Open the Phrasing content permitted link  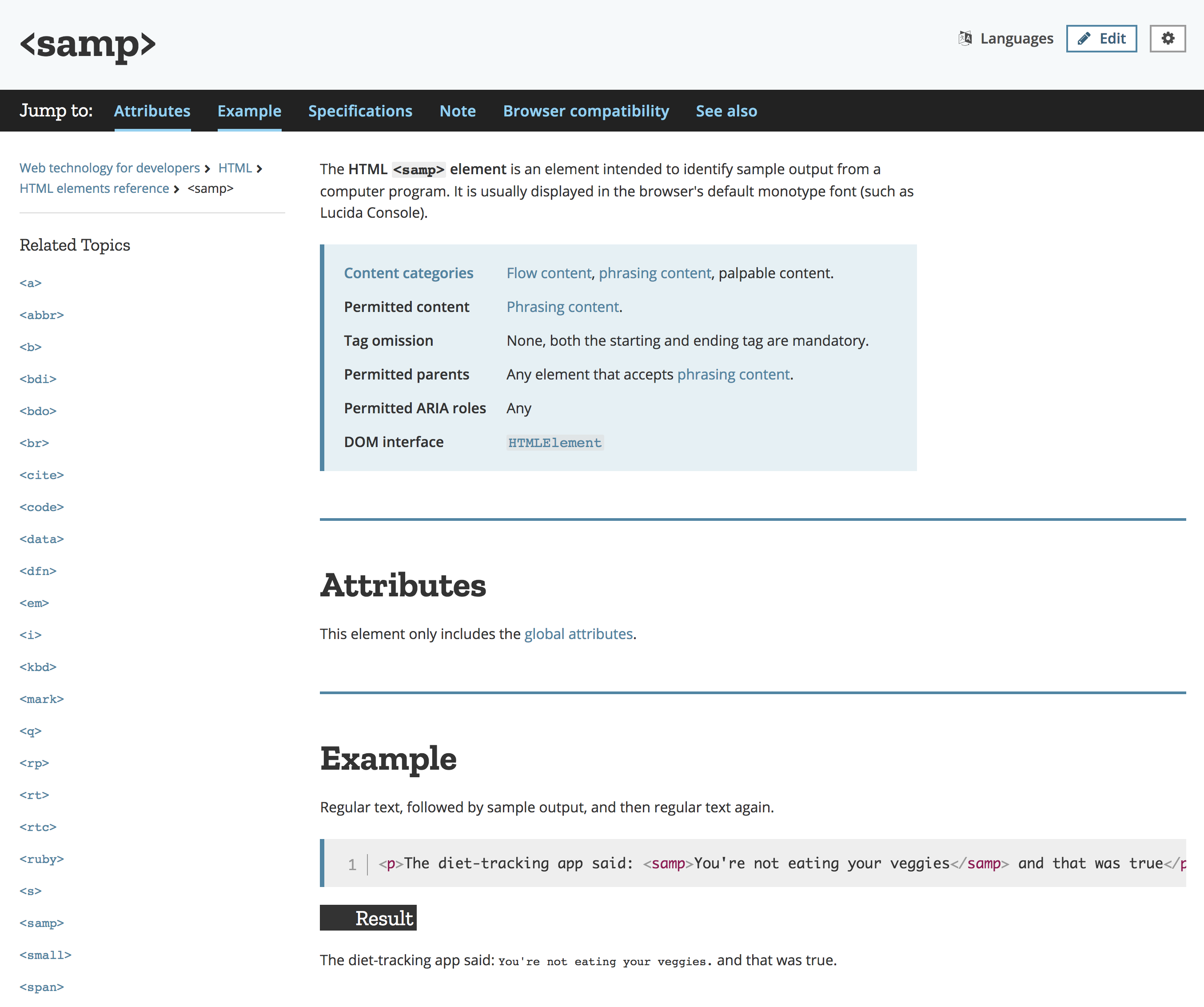tap(562, 307)
